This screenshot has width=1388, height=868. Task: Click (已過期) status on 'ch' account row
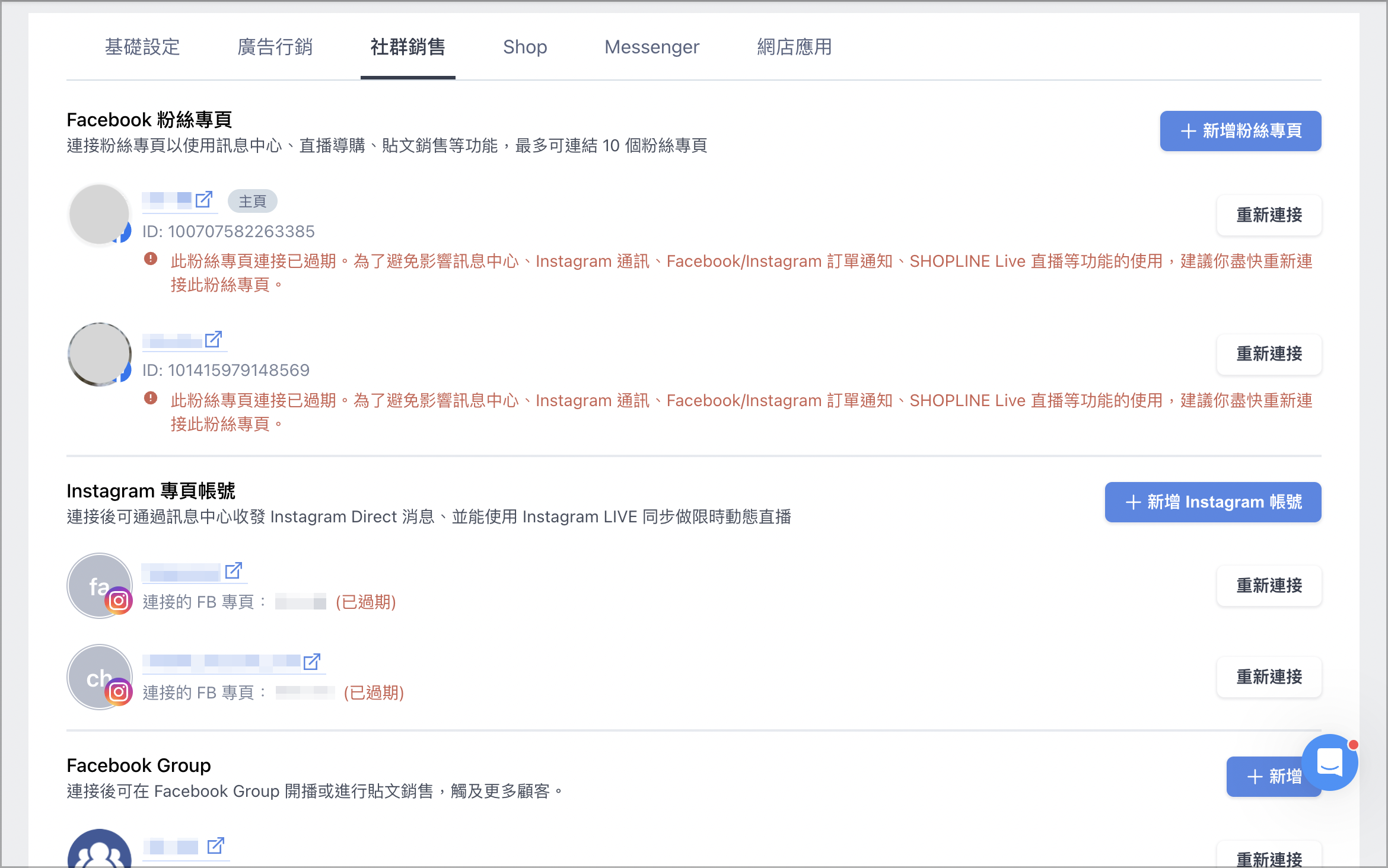[374, 693]
